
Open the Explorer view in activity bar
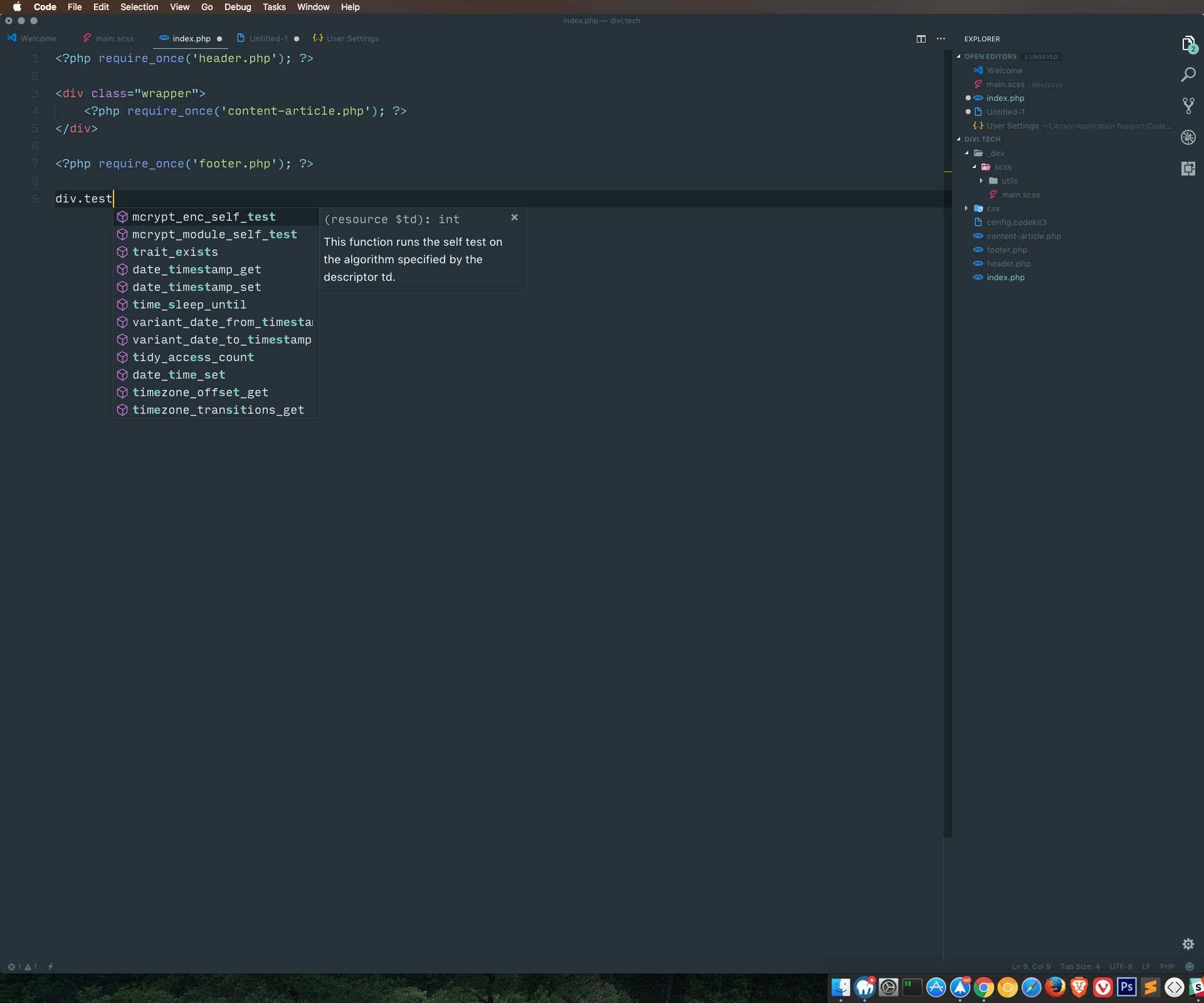pos(1188,44)
